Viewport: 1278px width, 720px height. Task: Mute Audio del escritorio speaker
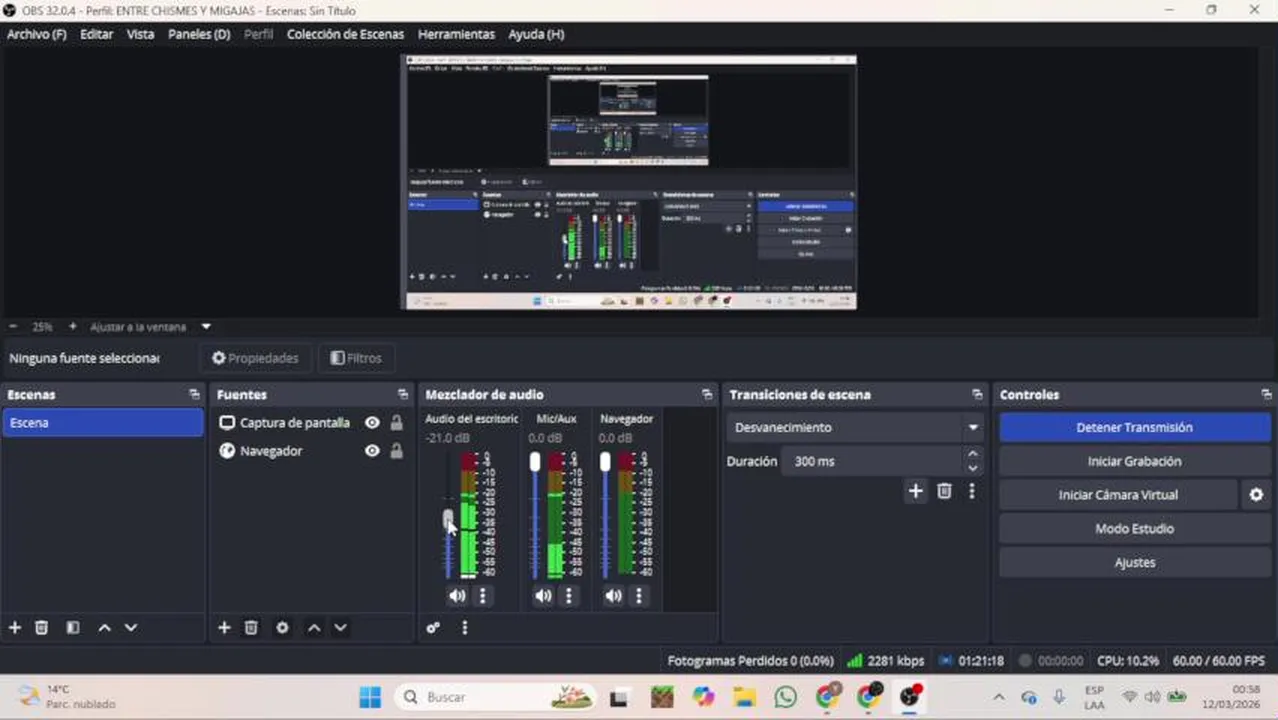click(x=457, y=596)
